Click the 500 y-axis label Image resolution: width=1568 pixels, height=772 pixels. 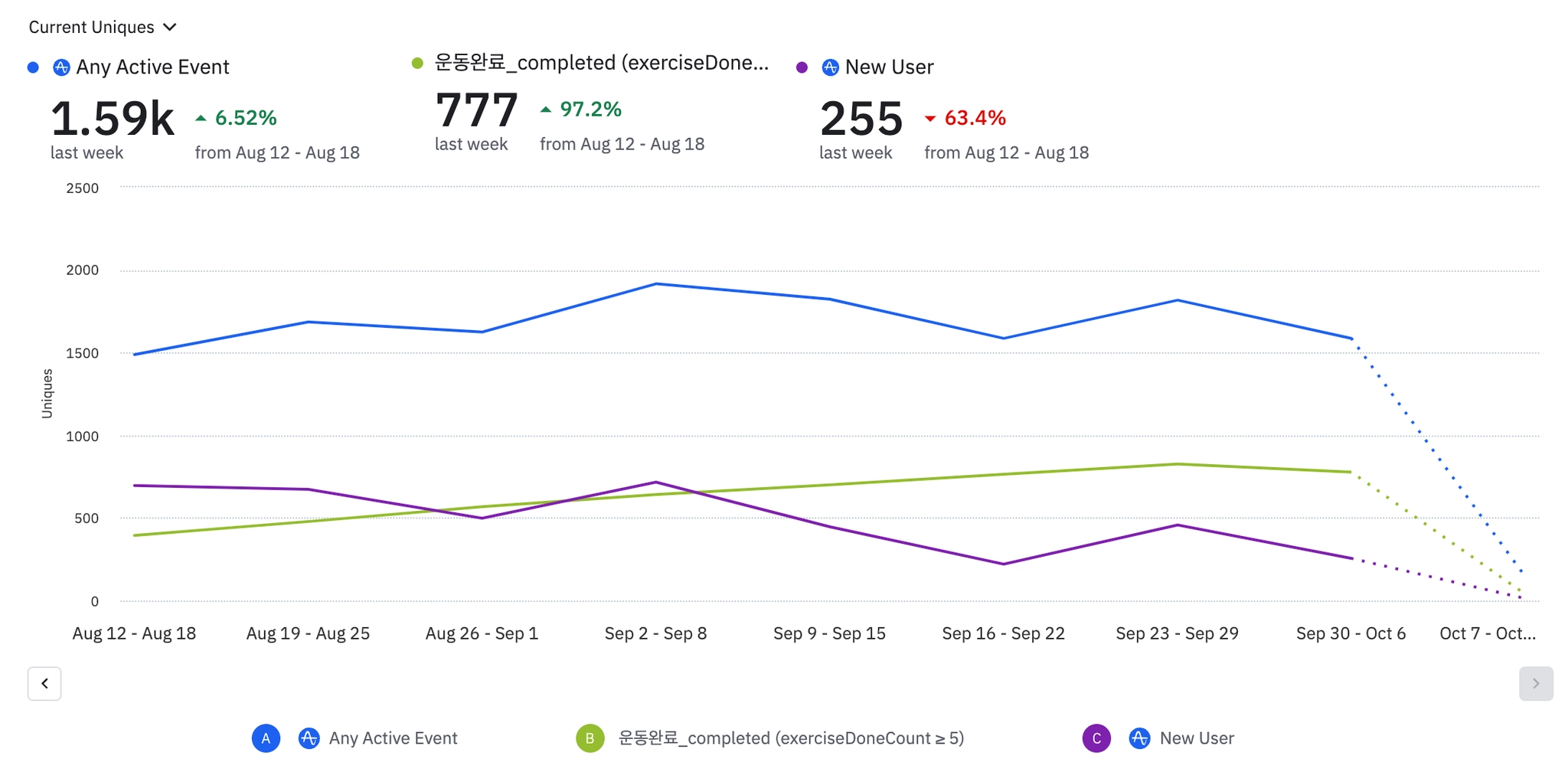point(87,518)
